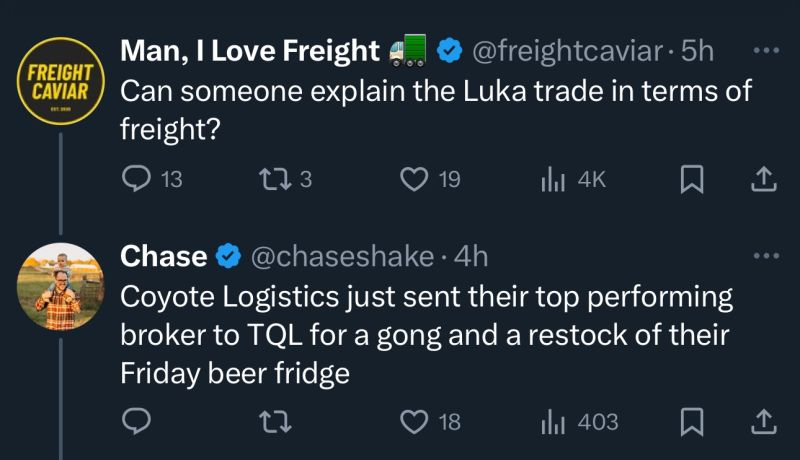Share Chase's Coyote Logistics reply

click(x=762, y=422)
